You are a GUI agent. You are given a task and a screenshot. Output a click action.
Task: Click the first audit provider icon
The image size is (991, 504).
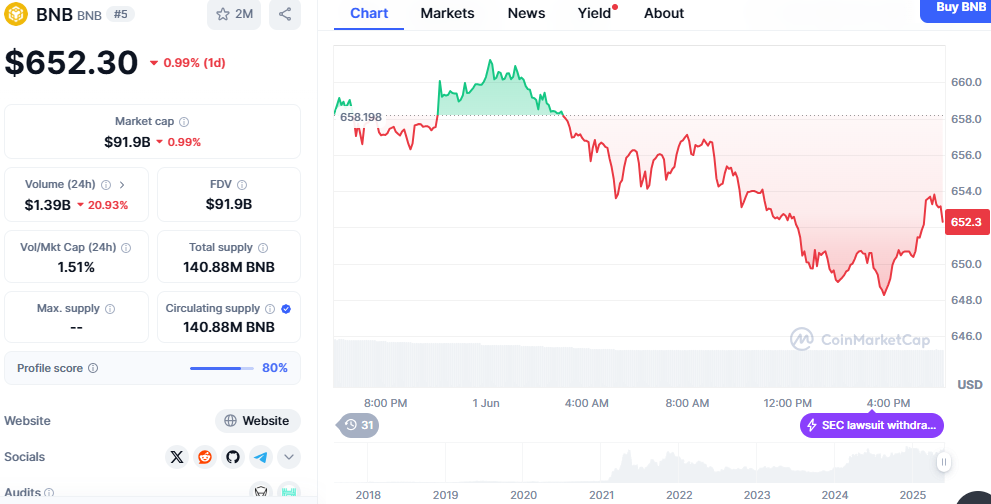coord(260,492)
